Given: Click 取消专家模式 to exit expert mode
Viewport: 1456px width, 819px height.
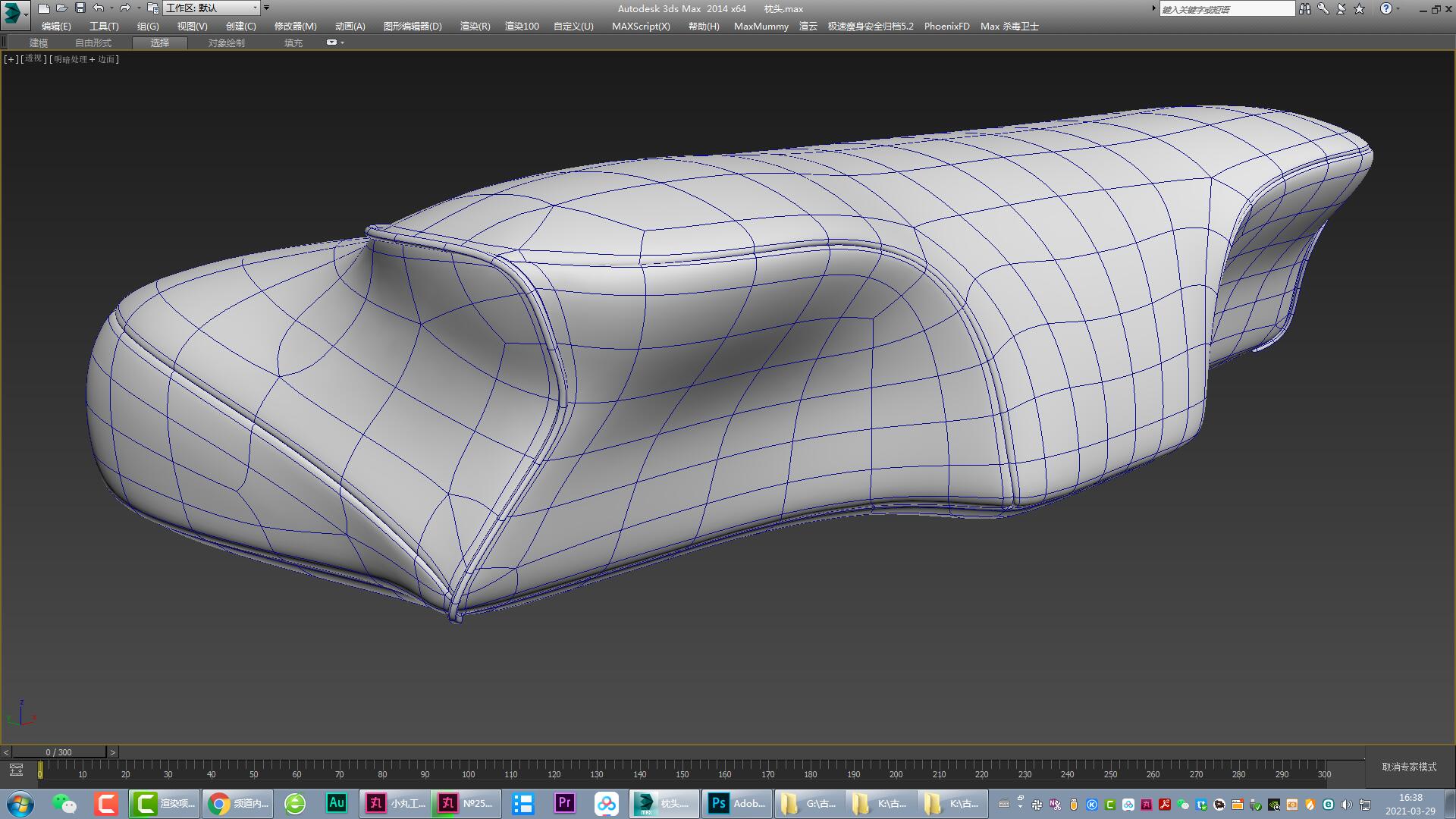Looking at the screenshot, I should coord(1408,767).
